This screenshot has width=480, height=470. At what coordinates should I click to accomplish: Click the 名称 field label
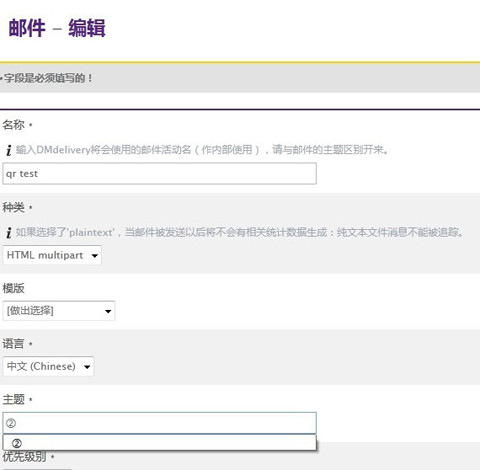coord(13,125)
